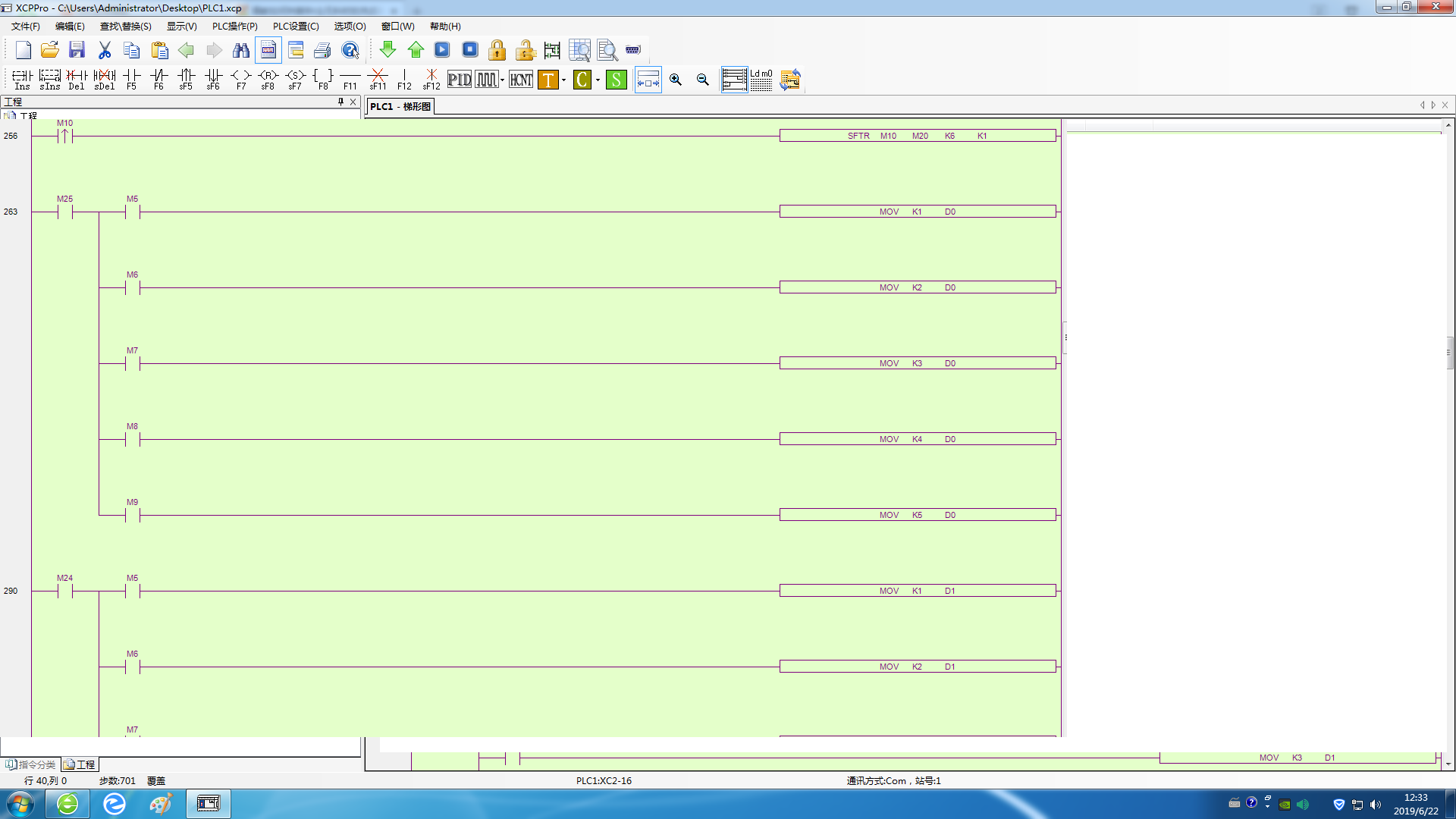Switch to the 指令分类 tab
Viewport: 1456px width, 819px height.
click(x=31, y=764)
